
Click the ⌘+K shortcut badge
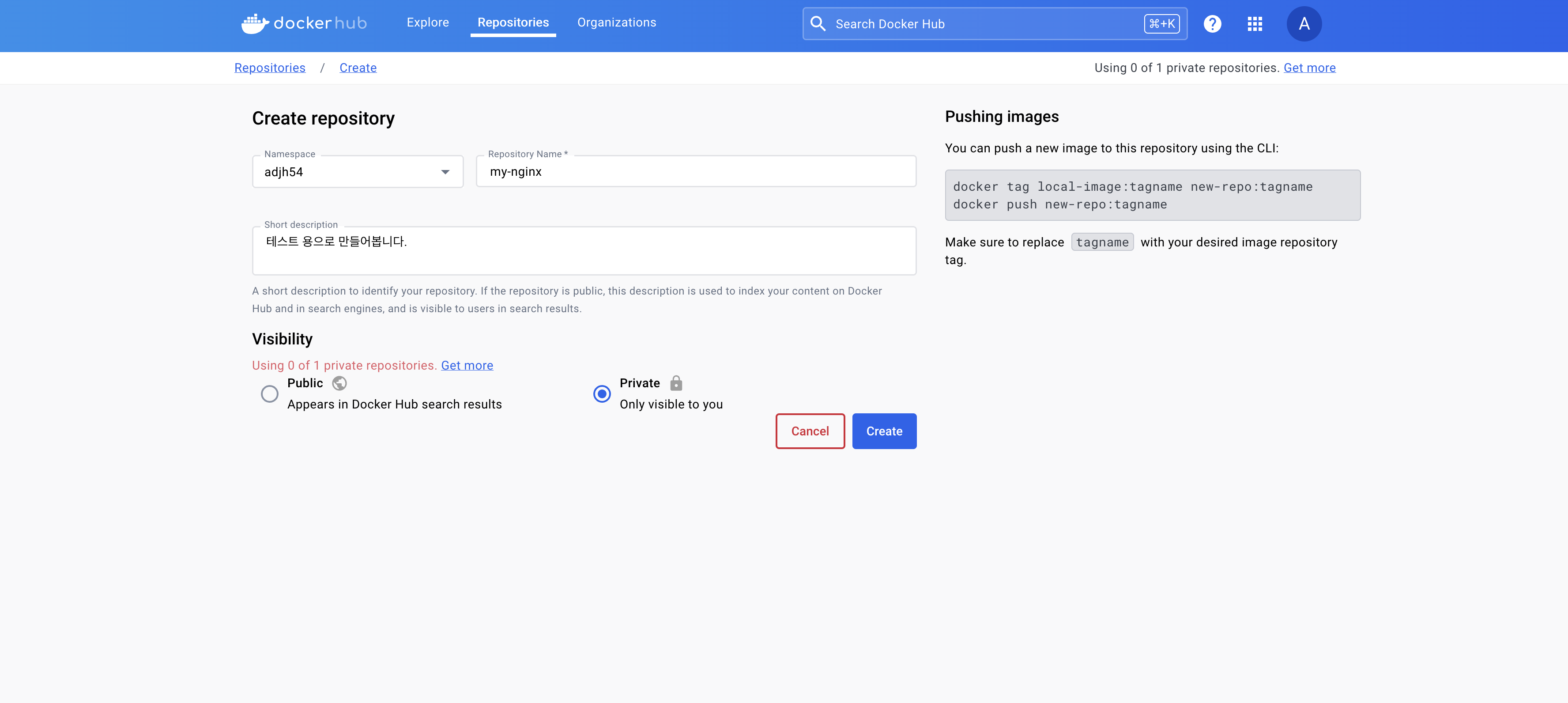click(1161, 24)
